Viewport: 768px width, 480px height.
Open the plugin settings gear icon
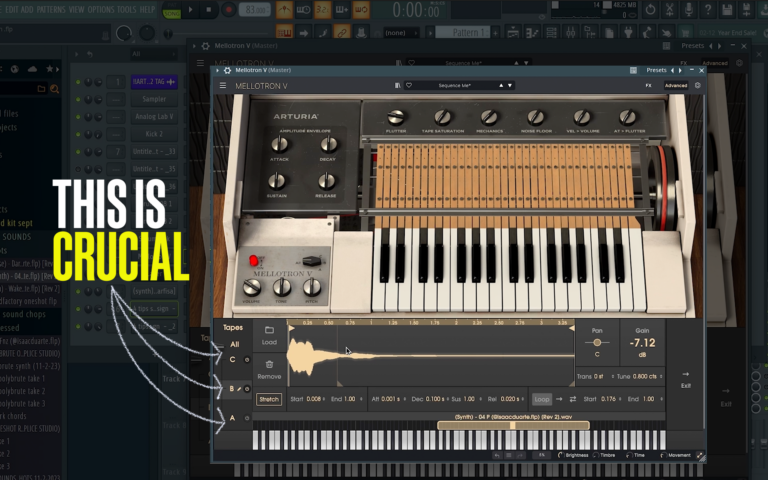(x=698, y=86)
